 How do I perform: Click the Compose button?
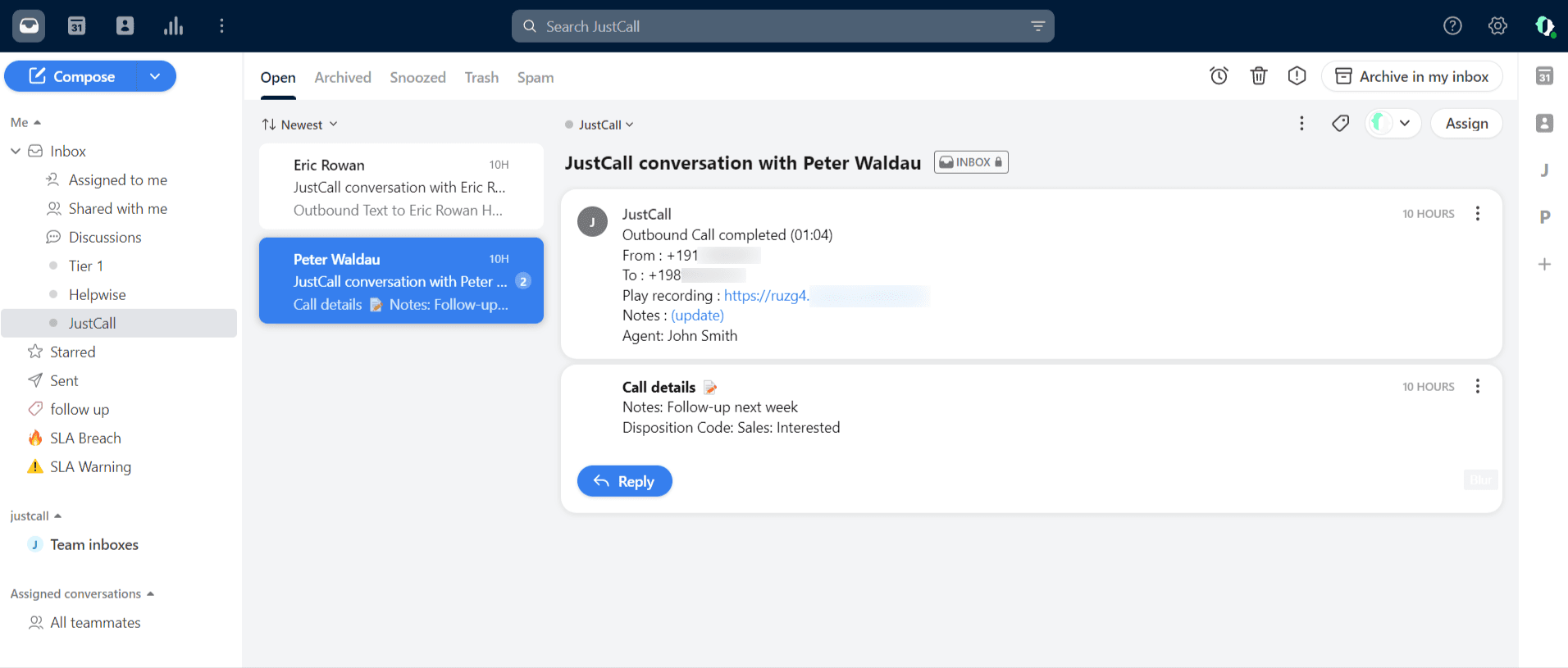[x=71, y=76]
